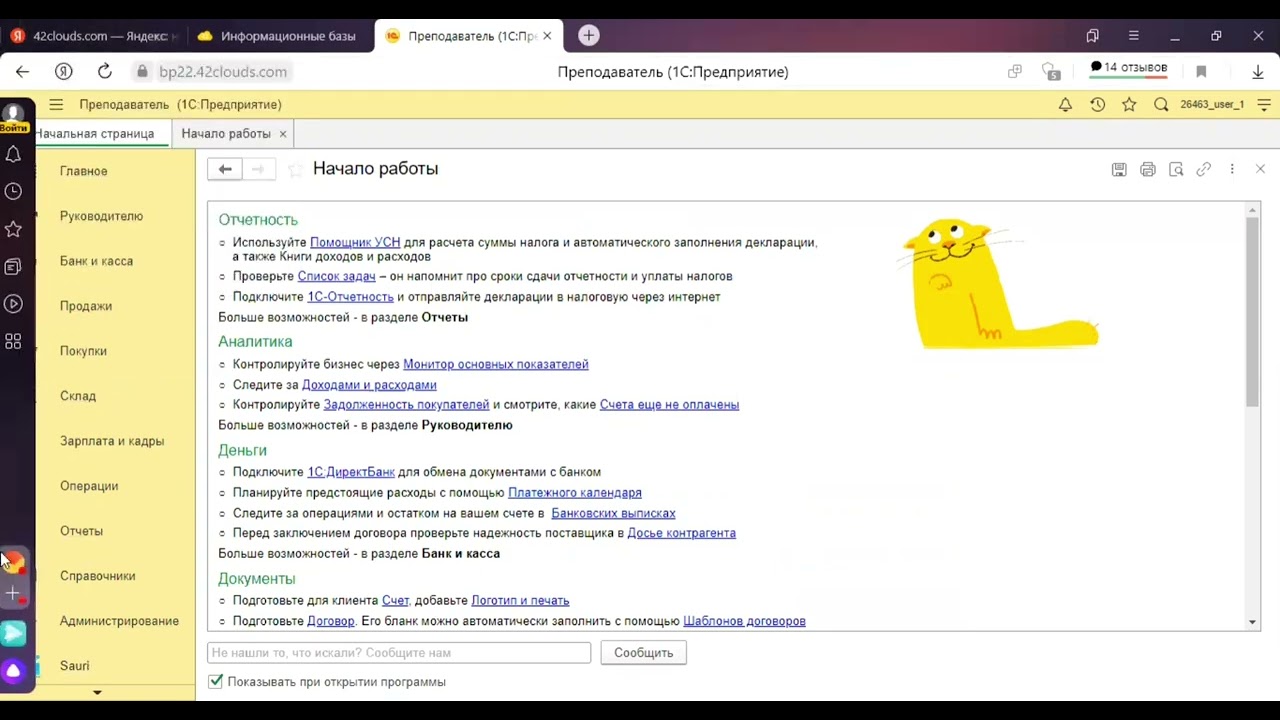Go back with the left arrow button
Screen dimensions: 1280x720
[x=225, y=169]
